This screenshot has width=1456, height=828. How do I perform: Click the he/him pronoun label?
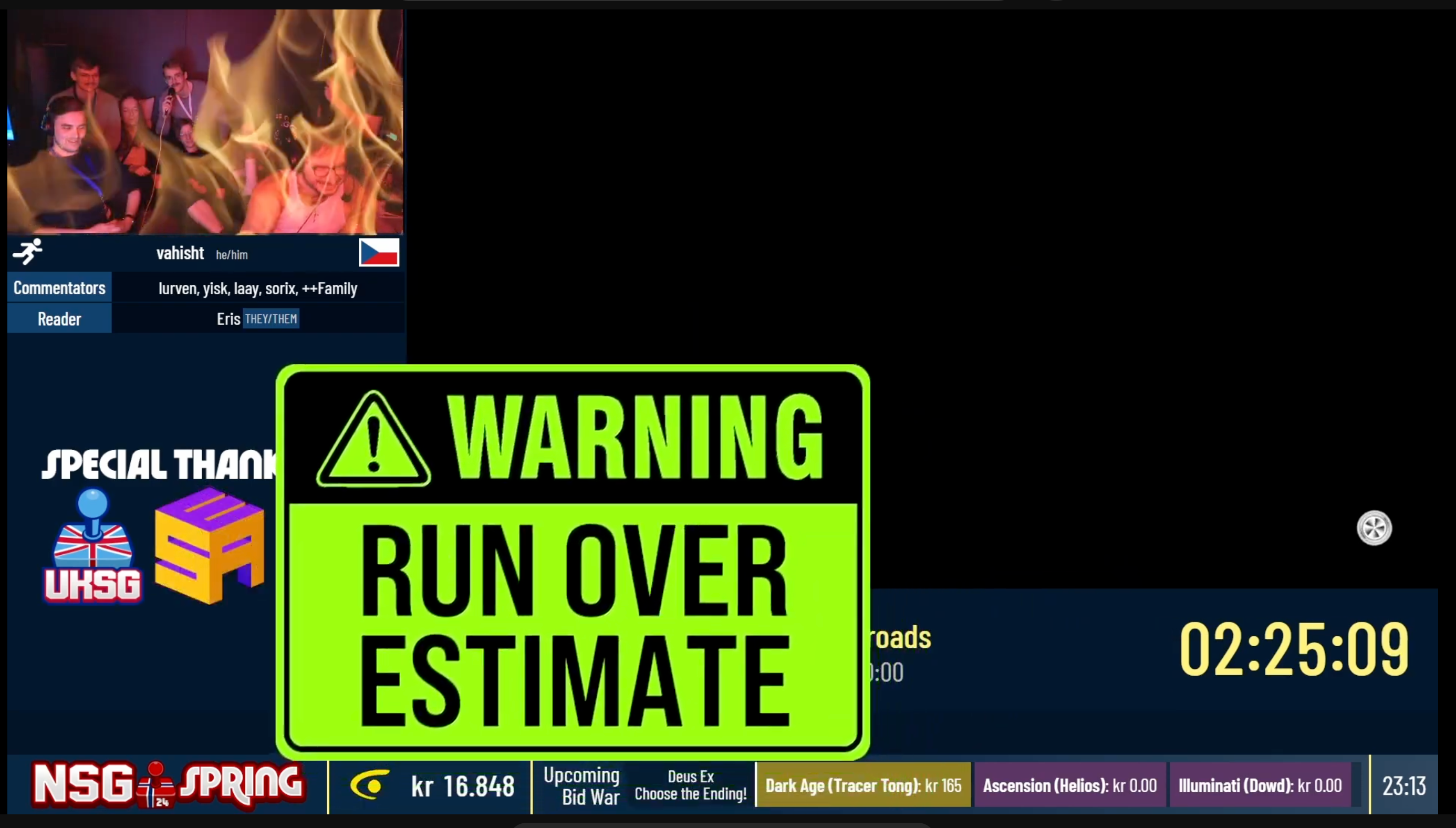point(232,255)
